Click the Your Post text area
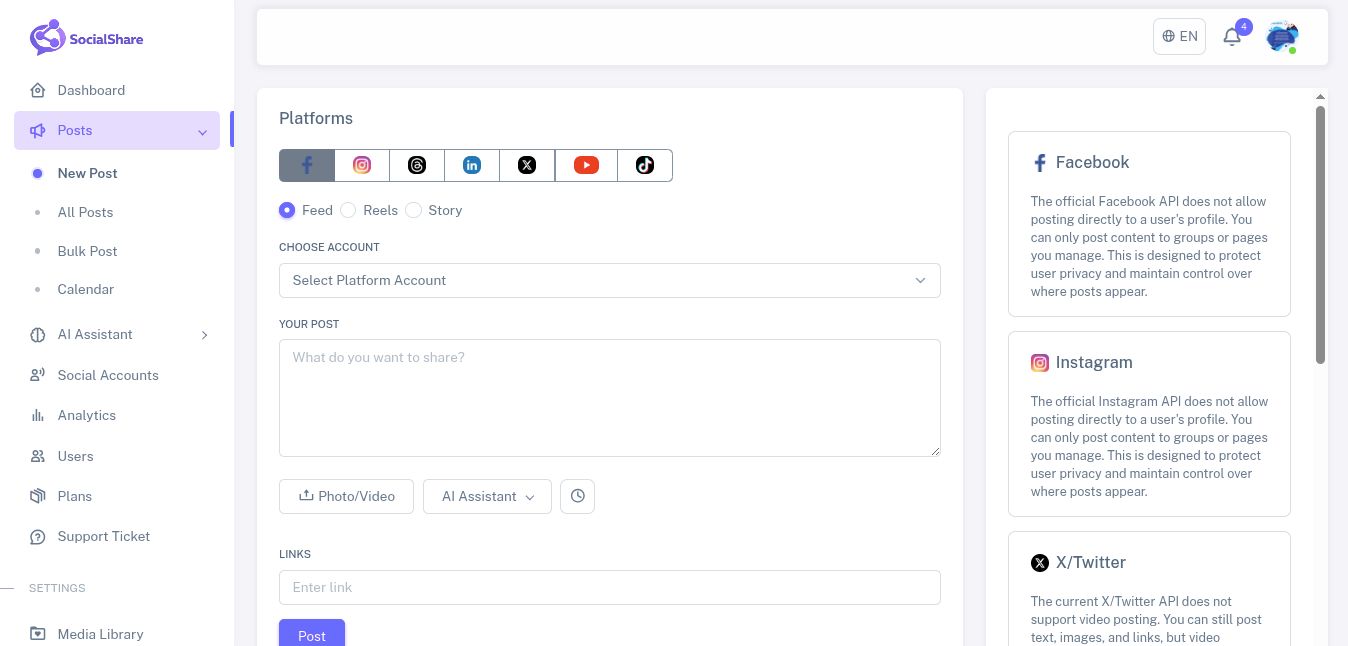This screenshot has width=1348, height=646. [610, 398]
